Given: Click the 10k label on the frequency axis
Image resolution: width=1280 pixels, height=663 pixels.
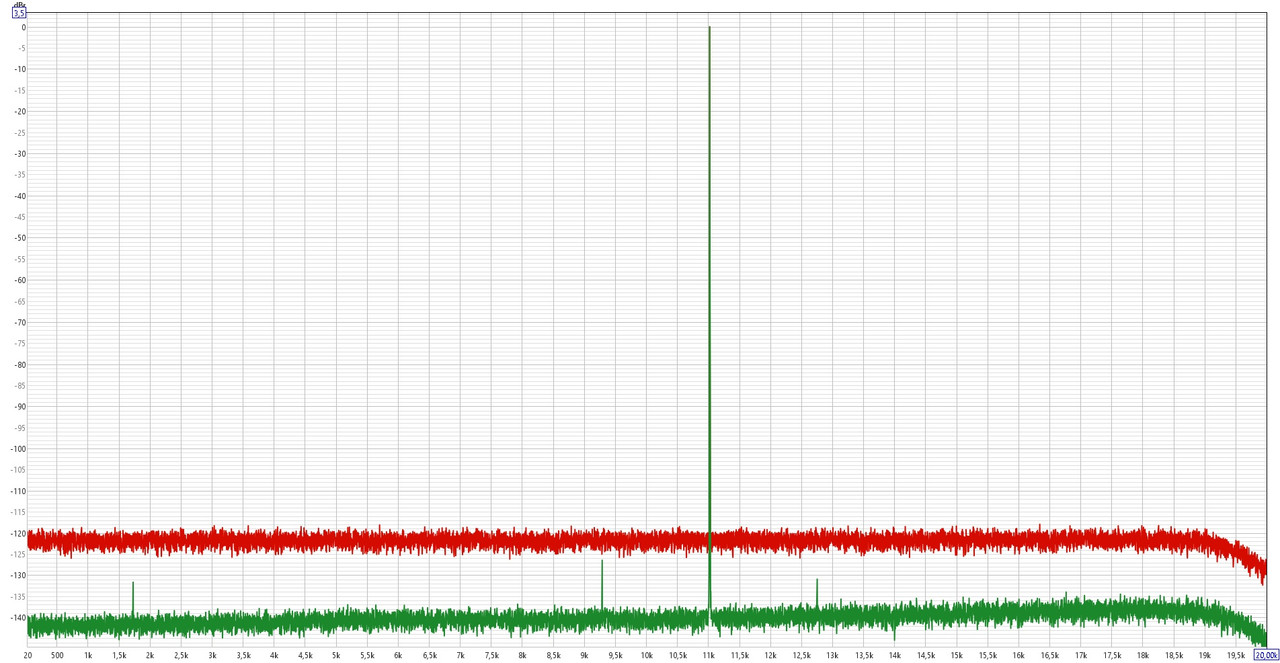Looking at the screenshot, I should [646, 655].
